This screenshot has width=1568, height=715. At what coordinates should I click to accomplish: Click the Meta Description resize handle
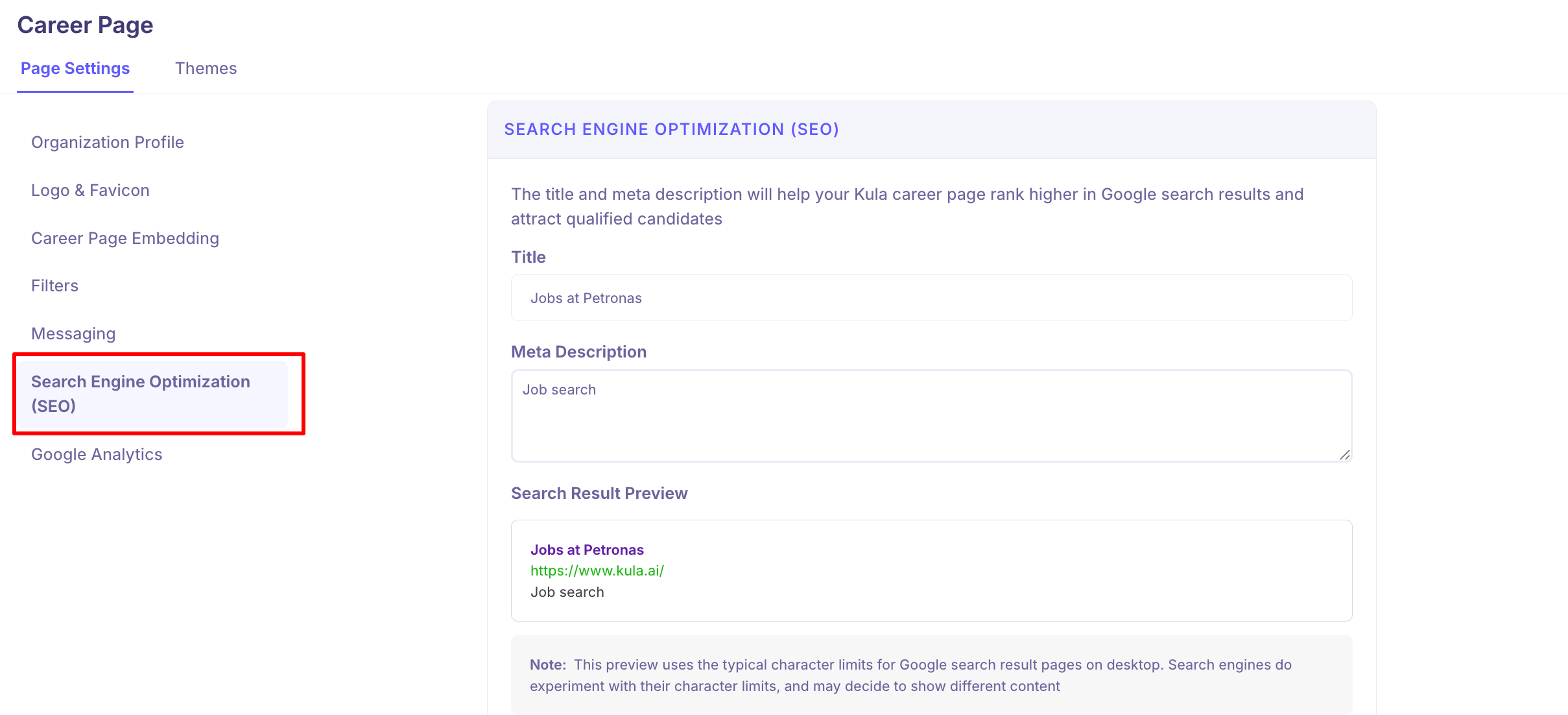(1344, 455)
